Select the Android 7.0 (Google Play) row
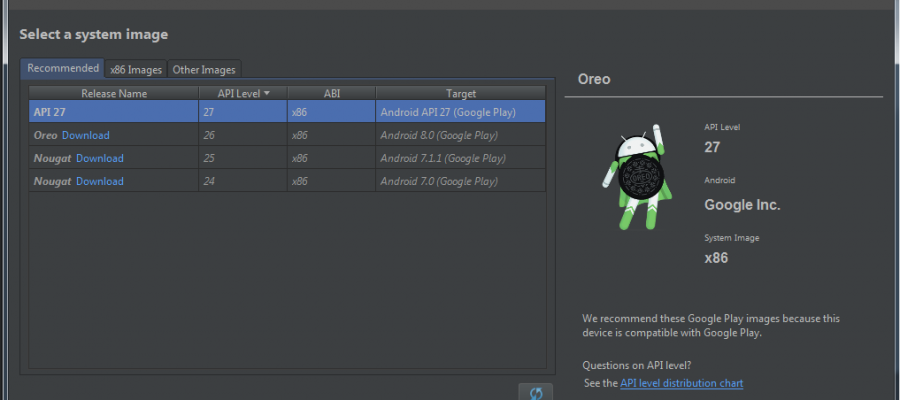900x400 pixels. point(439,181)
